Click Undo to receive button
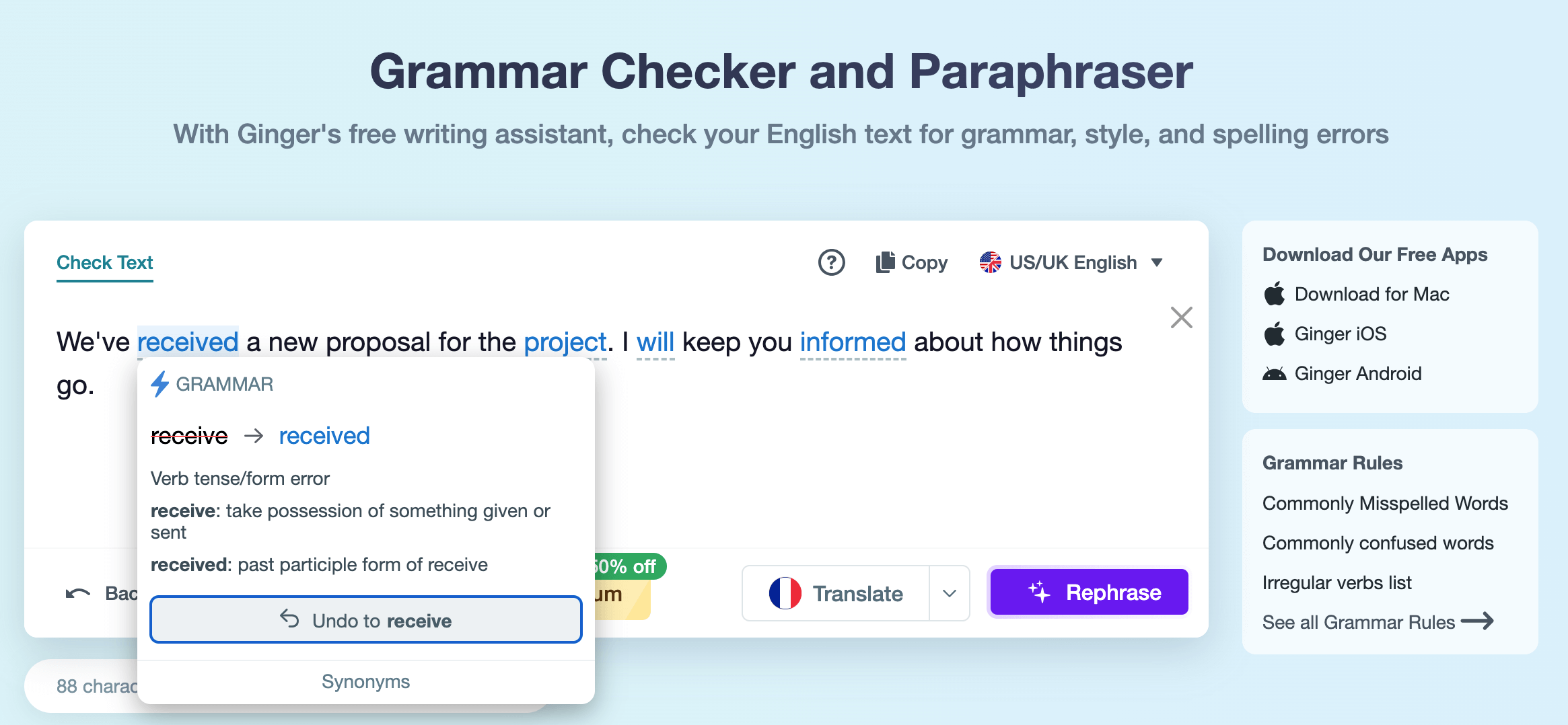Image resolution: width=1568 pixels, height=725 pixels. [x=365, y=619]
